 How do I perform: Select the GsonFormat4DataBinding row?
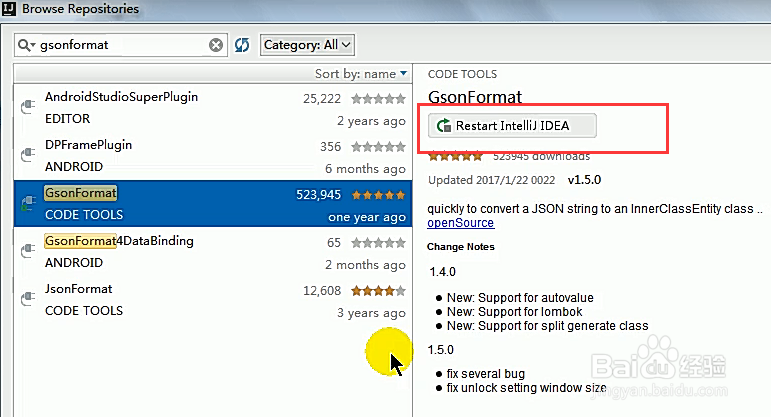click(212, 251)
